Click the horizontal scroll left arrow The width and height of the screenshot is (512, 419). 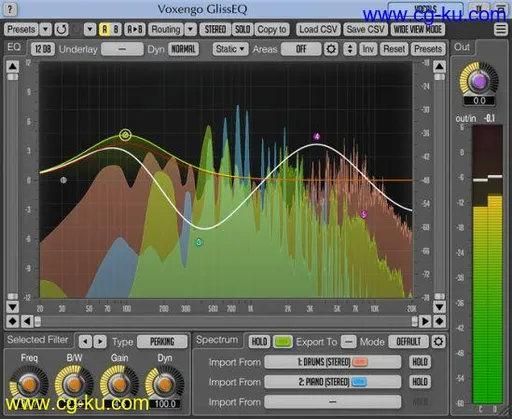tap(27, 321)
